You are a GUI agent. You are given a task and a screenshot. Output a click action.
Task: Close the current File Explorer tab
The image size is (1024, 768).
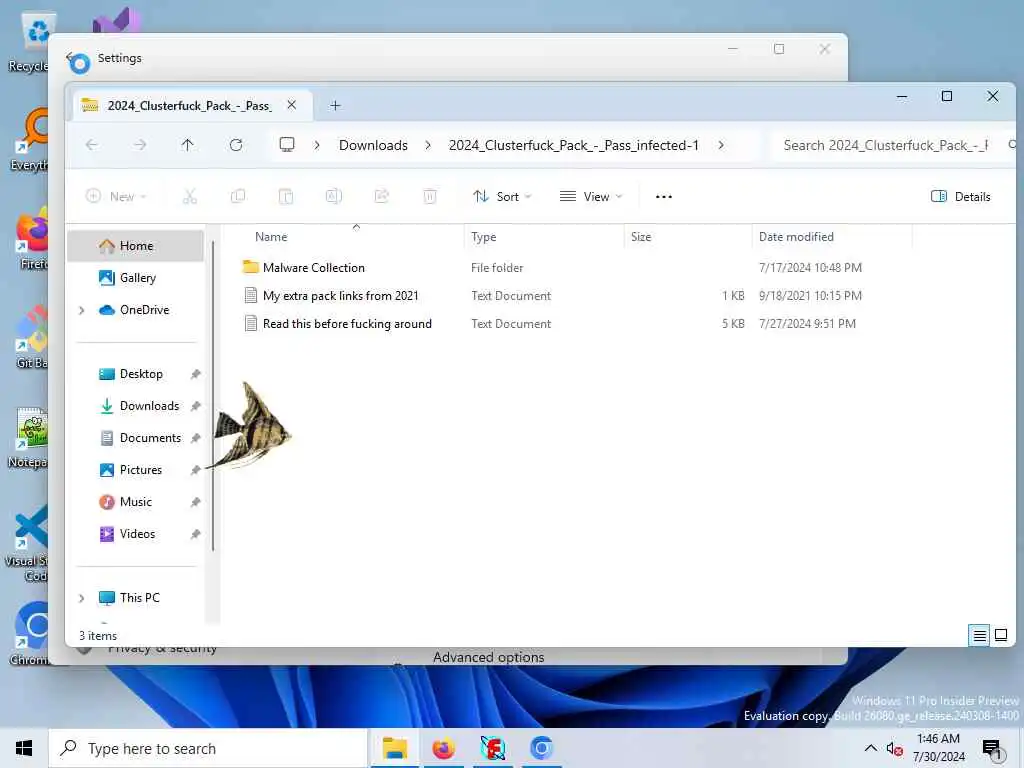tap(292, 105)
